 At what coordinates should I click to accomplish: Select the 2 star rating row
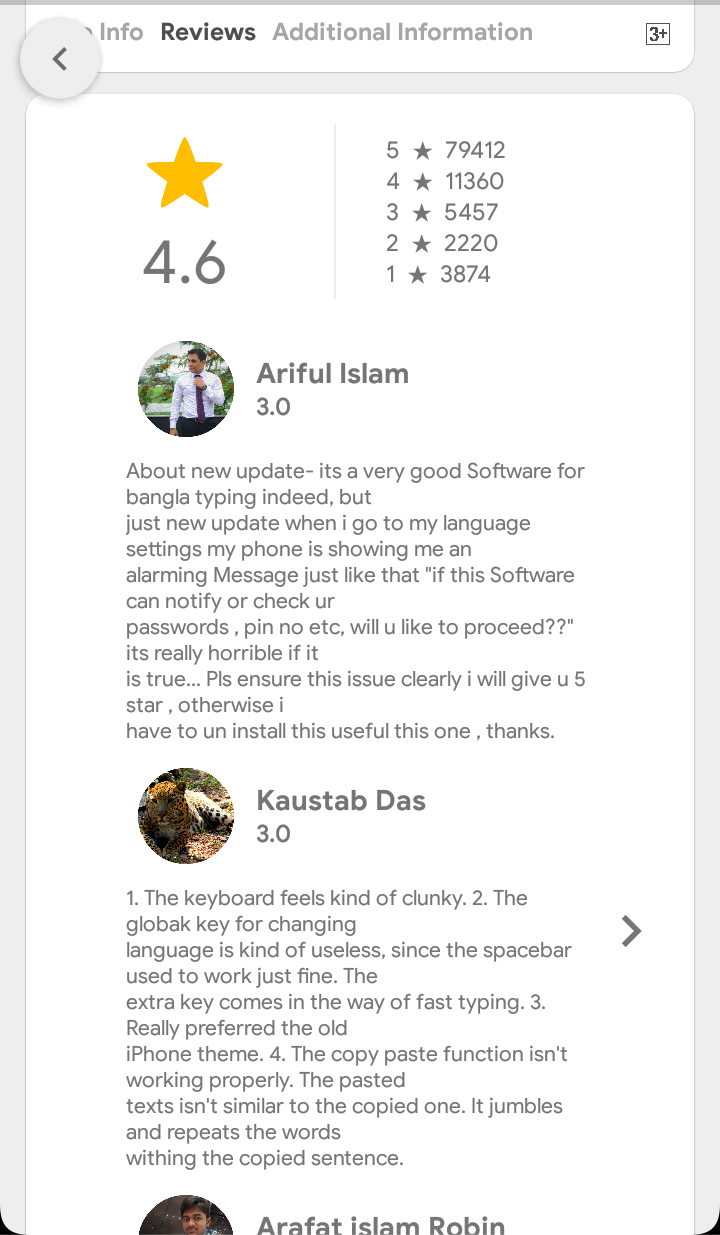tap(442, 243)
